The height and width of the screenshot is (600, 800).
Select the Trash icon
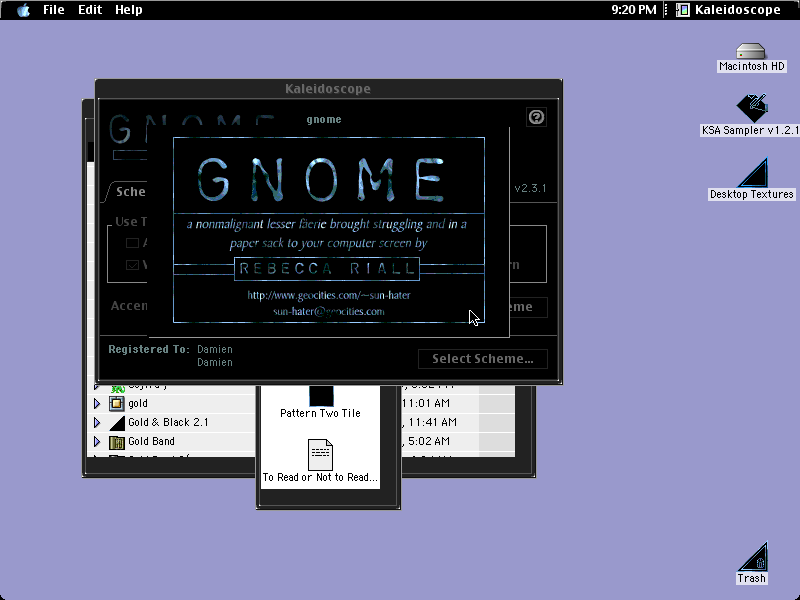click(x=753, y=557)
